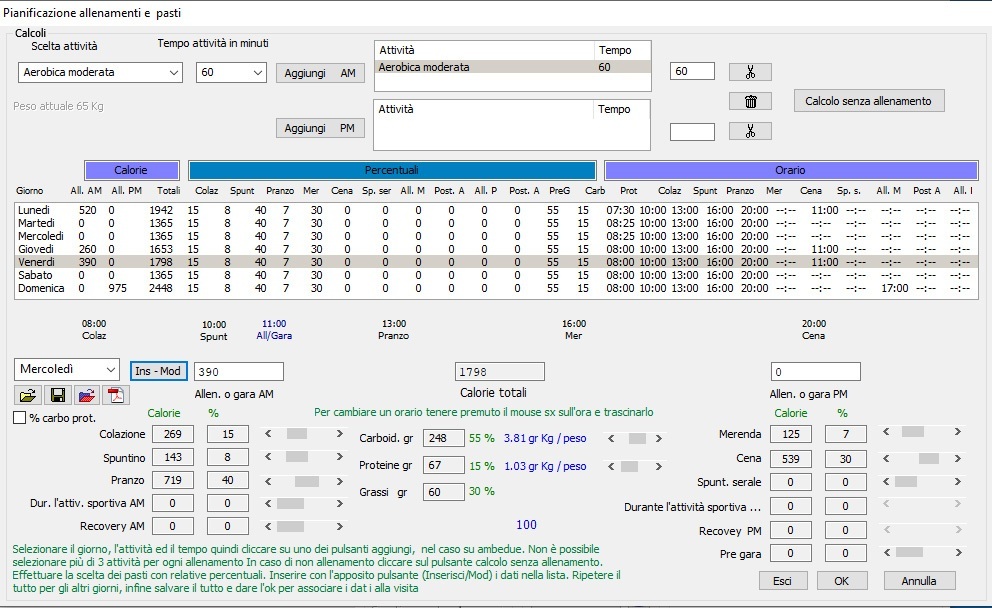The image size is (992, 608).
Task: Click the Orario header bar
Action: click(x=790, y=170)
